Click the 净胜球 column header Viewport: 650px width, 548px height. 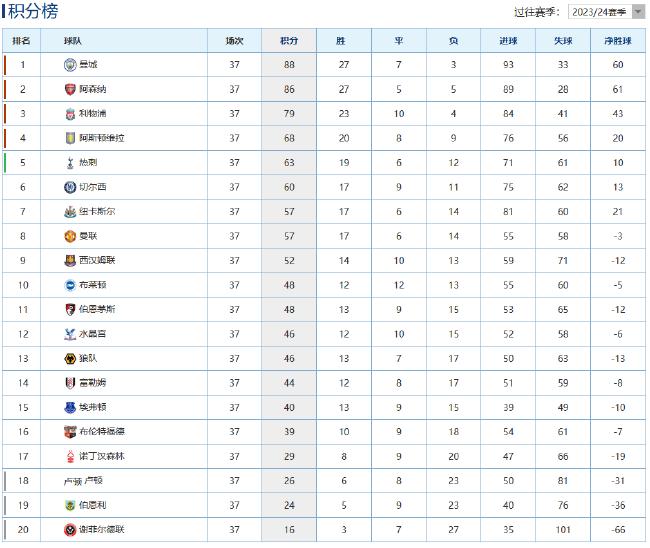coord(618,41)
